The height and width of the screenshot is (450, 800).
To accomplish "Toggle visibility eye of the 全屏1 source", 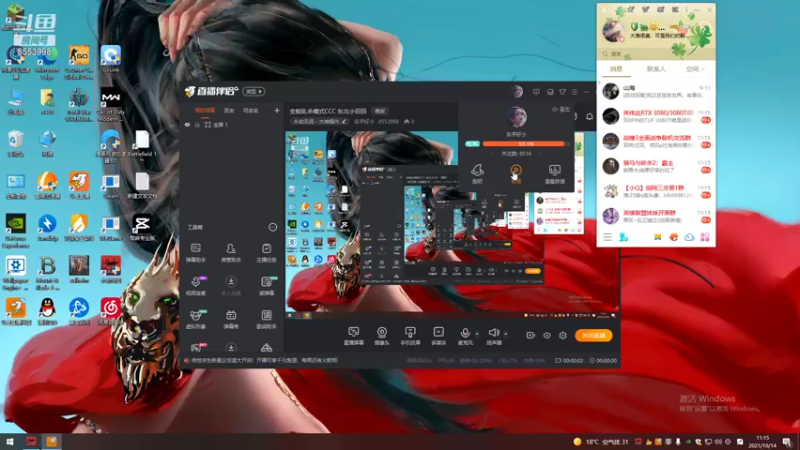I will click(x=187, y=124).
